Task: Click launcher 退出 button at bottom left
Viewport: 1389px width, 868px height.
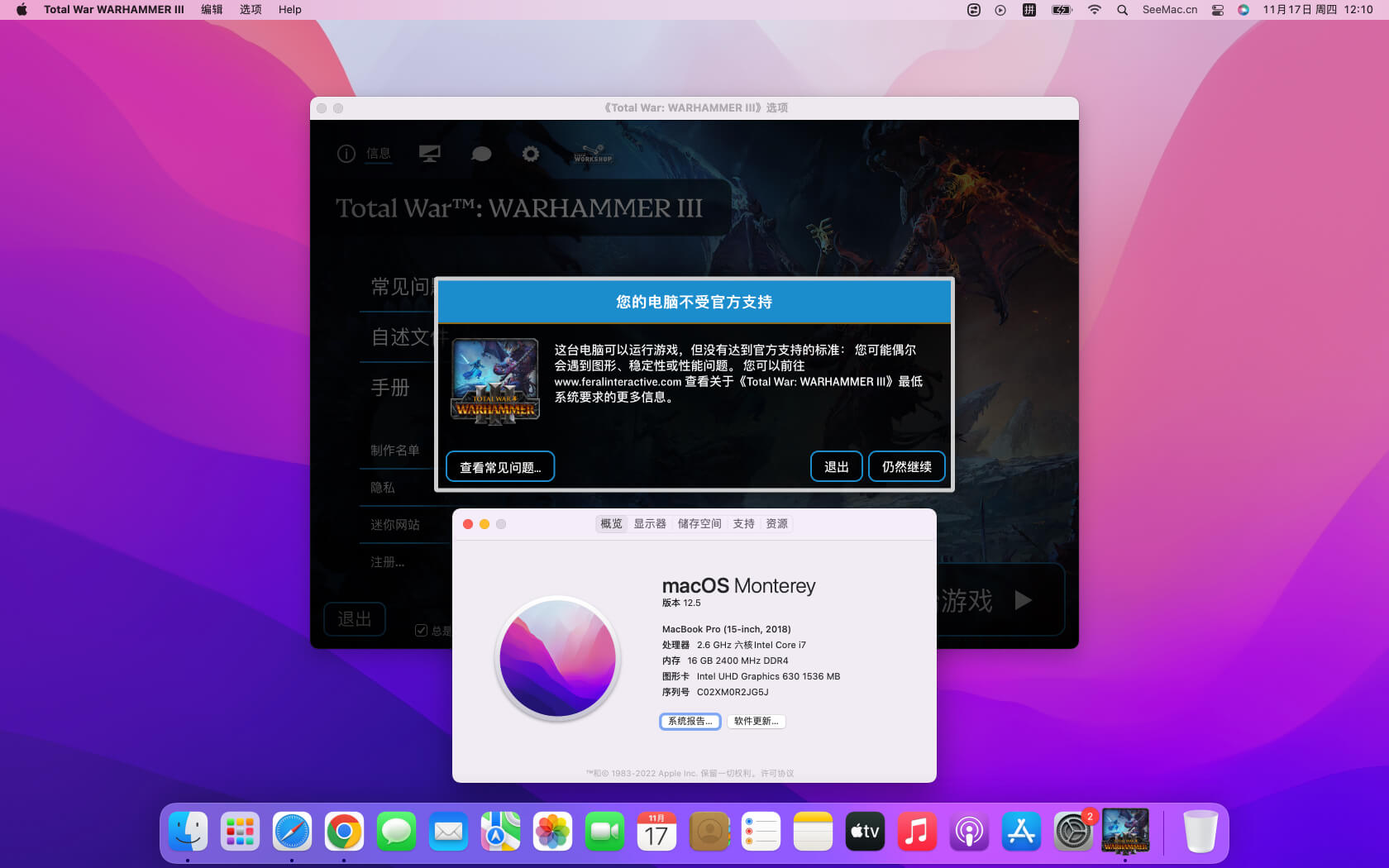Action: (x=355, y=619)
